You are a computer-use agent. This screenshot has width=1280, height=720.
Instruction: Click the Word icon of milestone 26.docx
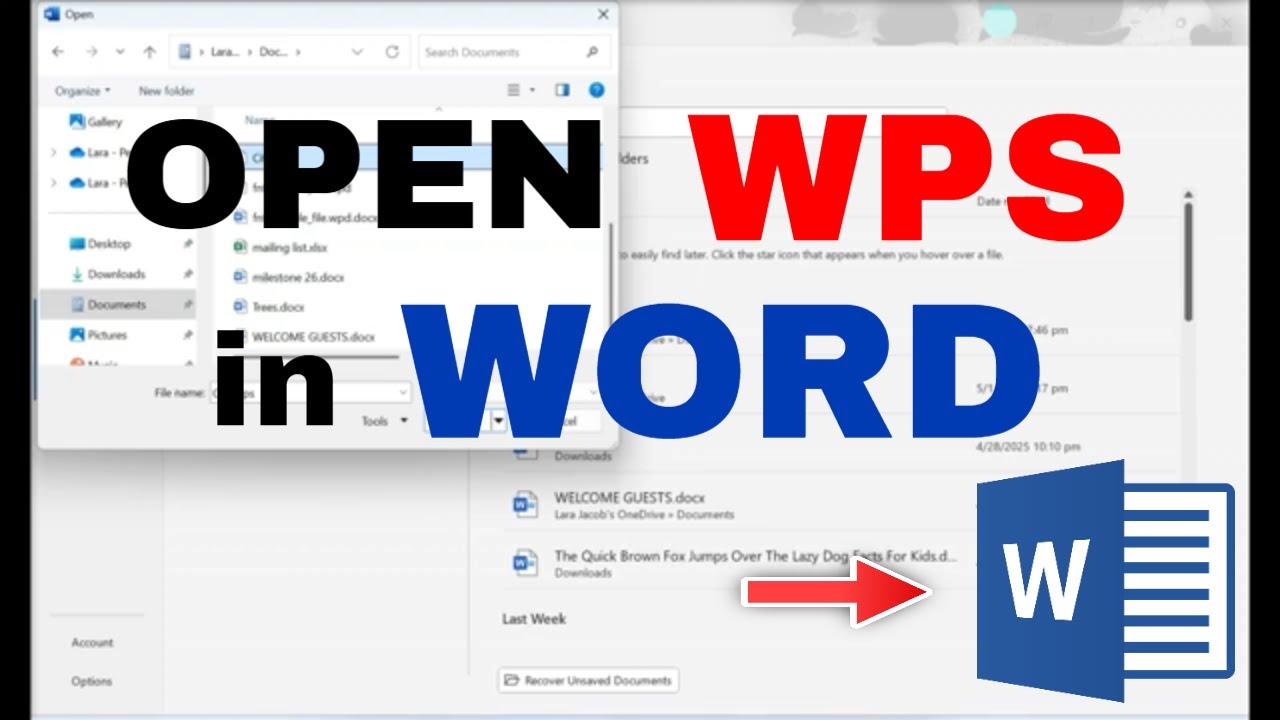coord(239,277)
